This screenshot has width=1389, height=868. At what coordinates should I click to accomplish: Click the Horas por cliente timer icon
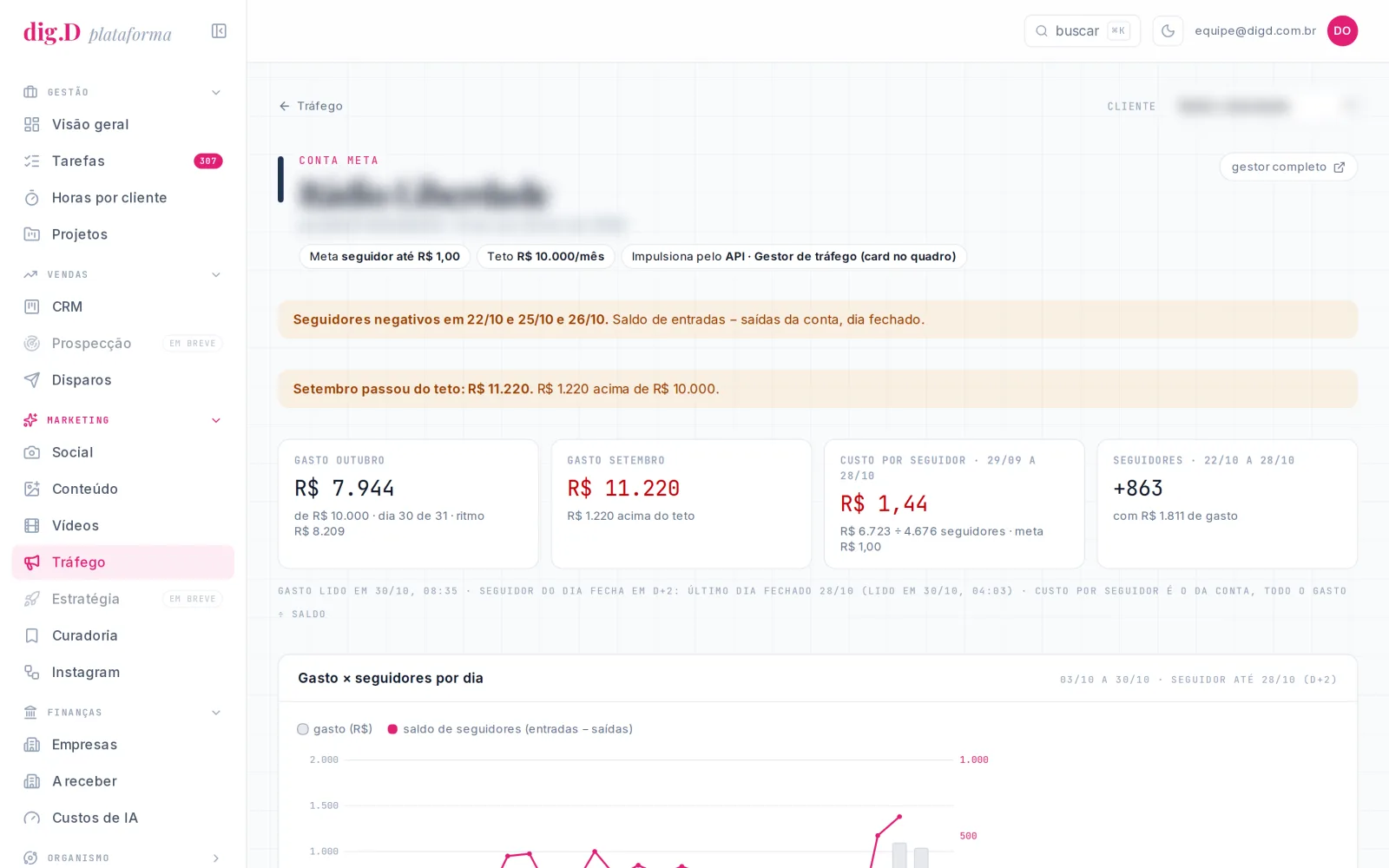tap(32, 198)
